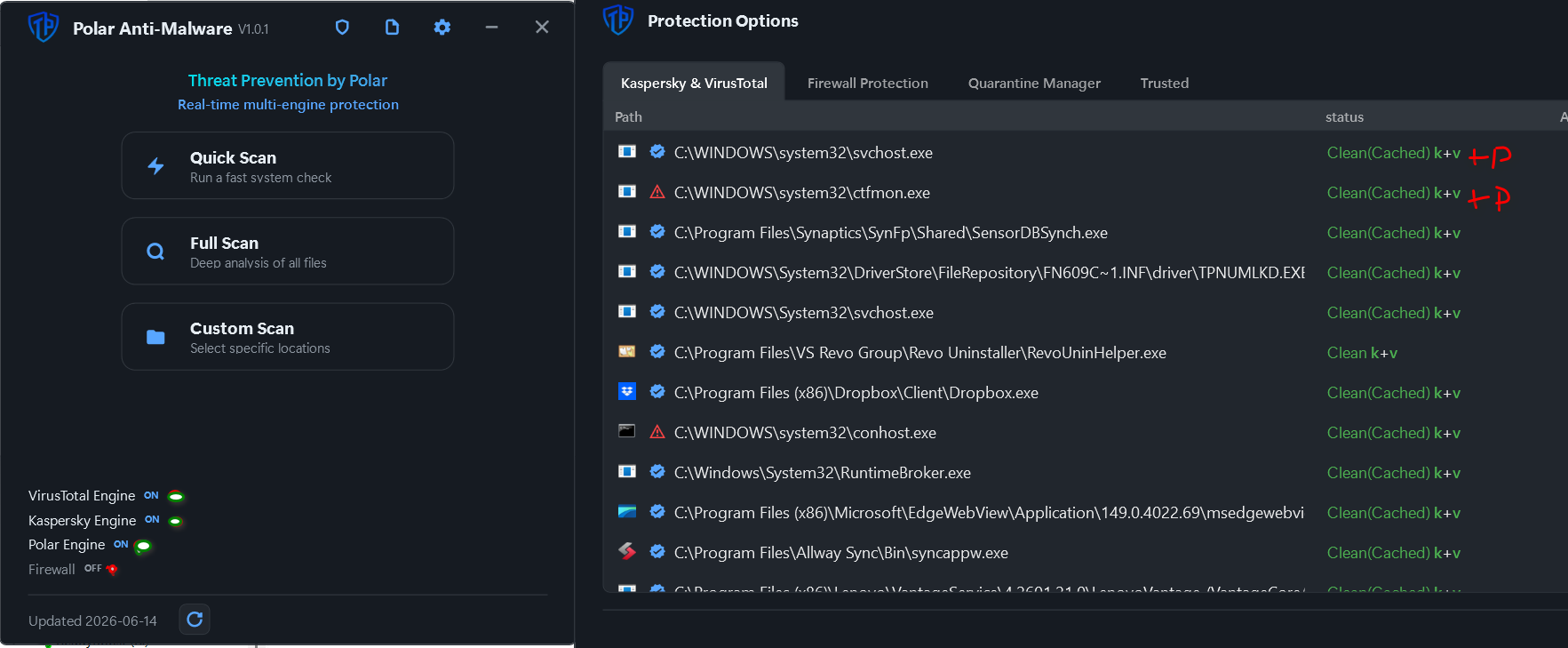The image size is (1568, 648).
Task: Select the file icon of the TPNUMLKD.EXE row
Action: click(x=627, y=272)
